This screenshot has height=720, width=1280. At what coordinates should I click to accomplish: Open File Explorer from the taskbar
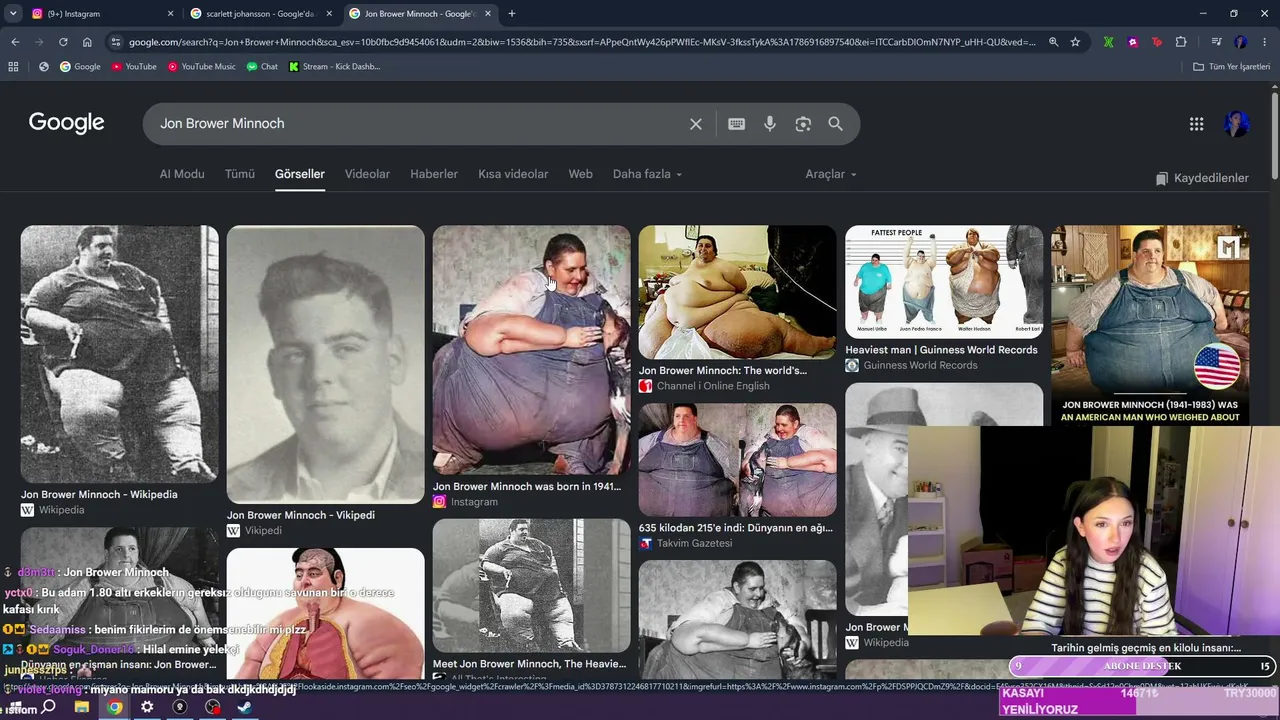coord(82,707)
